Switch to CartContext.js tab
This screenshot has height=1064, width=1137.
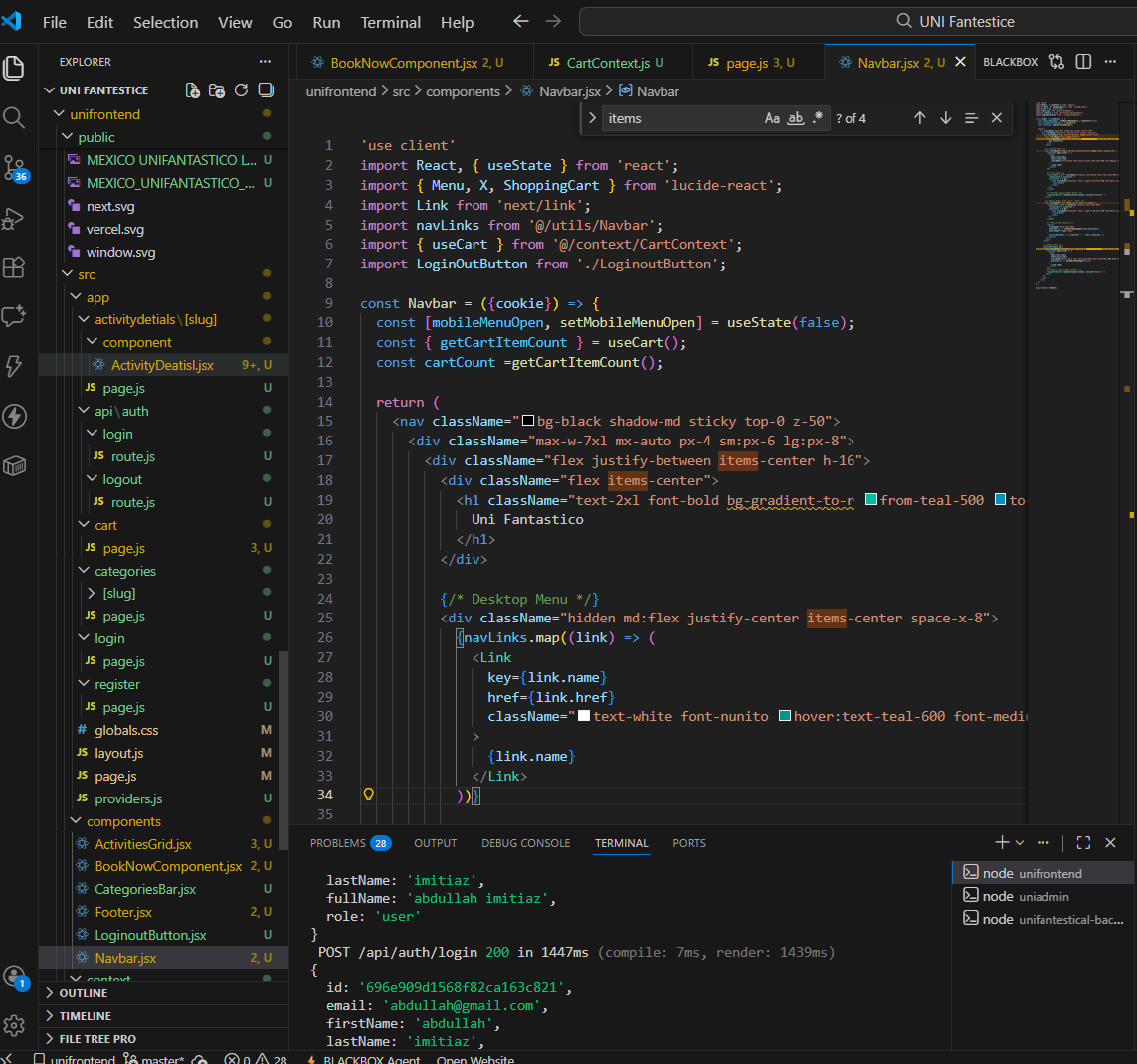607,63
